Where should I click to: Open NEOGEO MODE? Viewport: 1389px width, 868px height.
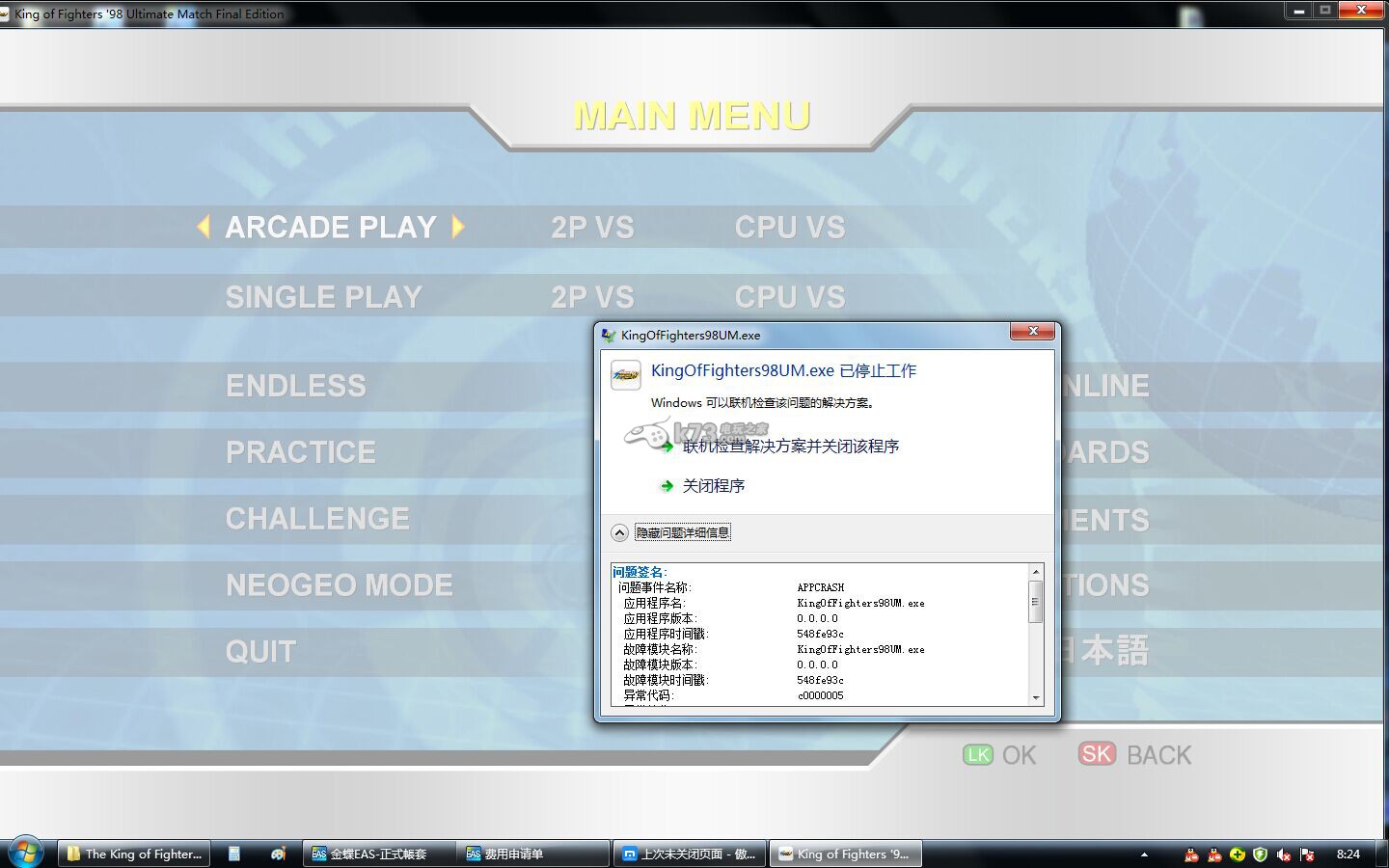click(340, 585)
